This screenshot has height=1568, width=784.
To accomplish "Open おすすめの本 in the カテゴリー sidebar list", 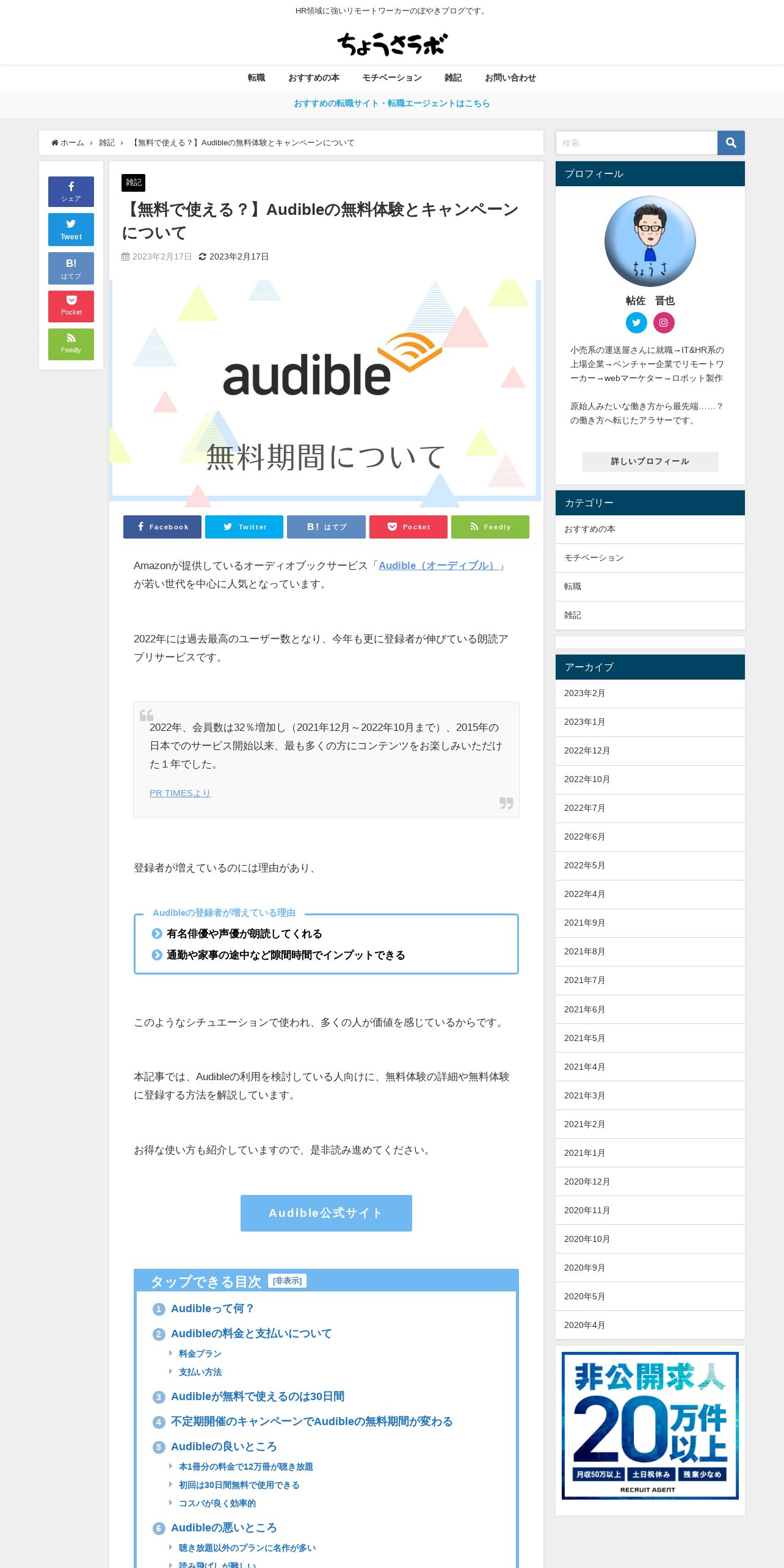I will pos(650,529).
